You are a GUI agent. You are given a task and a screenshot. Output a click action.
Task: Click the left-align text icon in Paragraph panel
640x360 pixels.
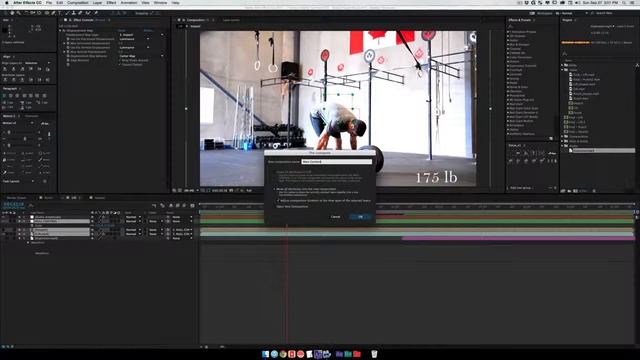(x=4, y=95)
